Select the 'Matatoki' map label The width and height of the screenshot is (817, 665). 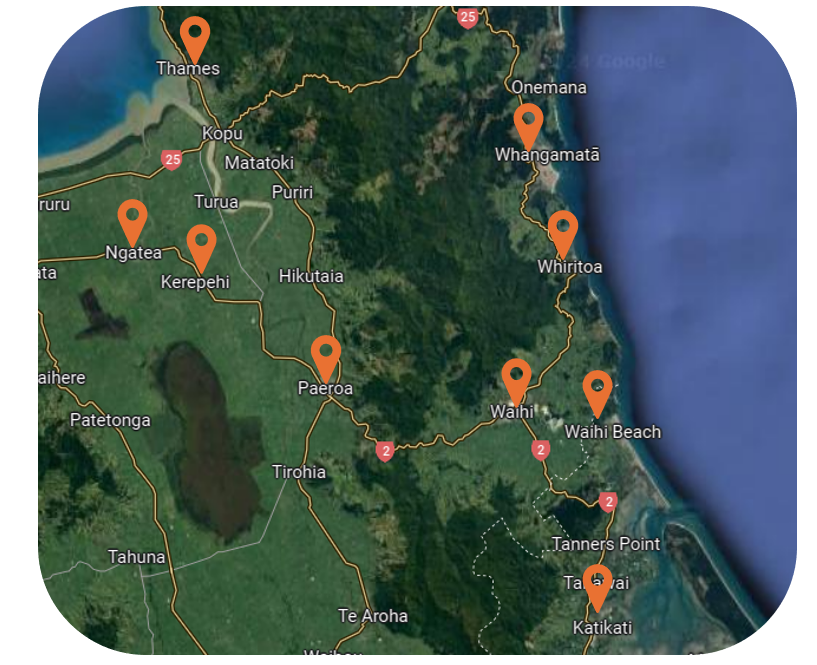tap(259, 163)
